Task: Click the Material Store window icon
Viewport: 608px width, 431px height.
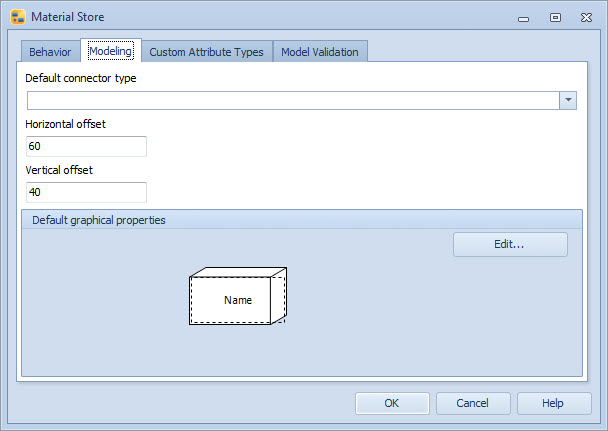Action: click(17, 17)
